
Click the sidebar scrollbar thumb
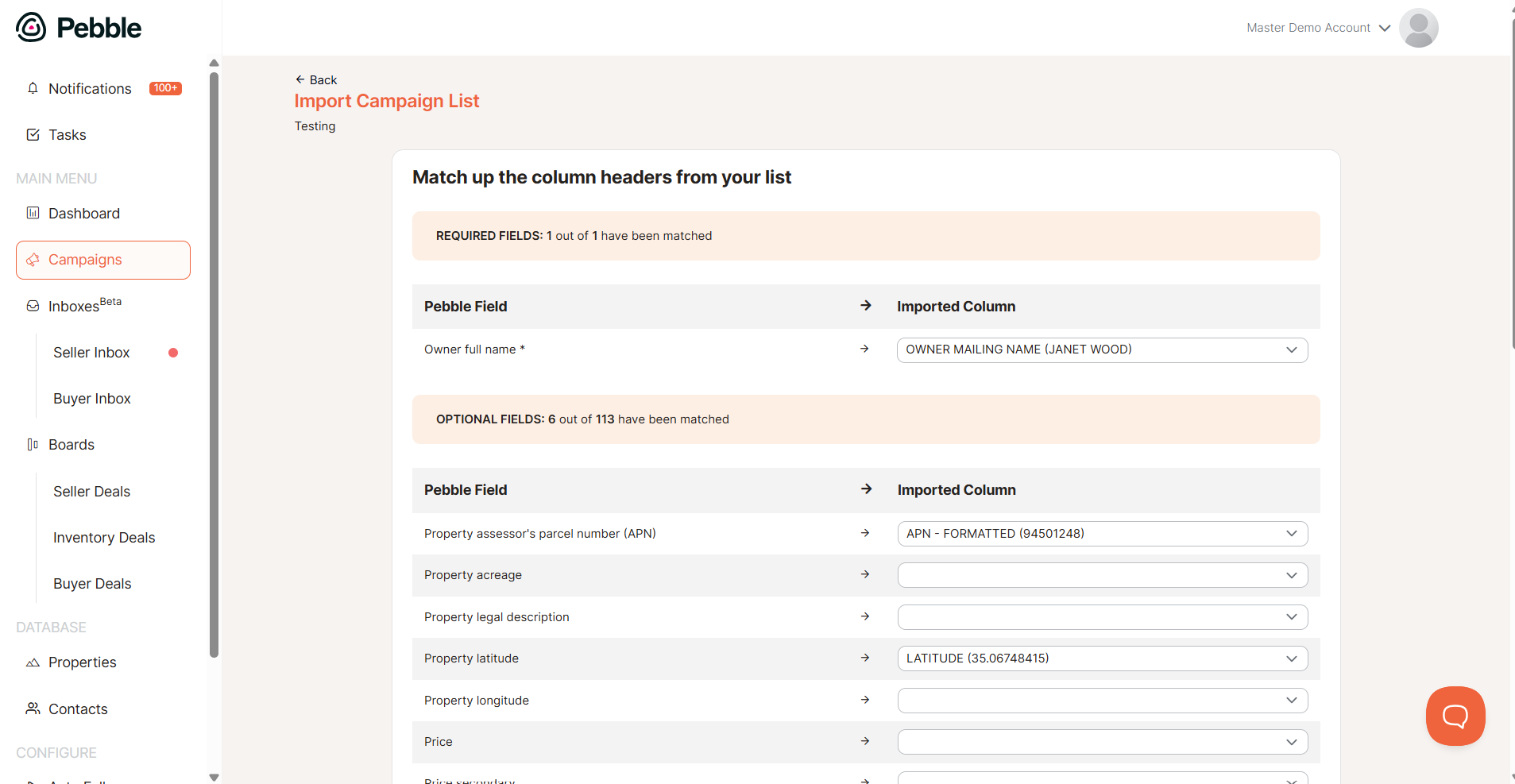tap(214, 365)
